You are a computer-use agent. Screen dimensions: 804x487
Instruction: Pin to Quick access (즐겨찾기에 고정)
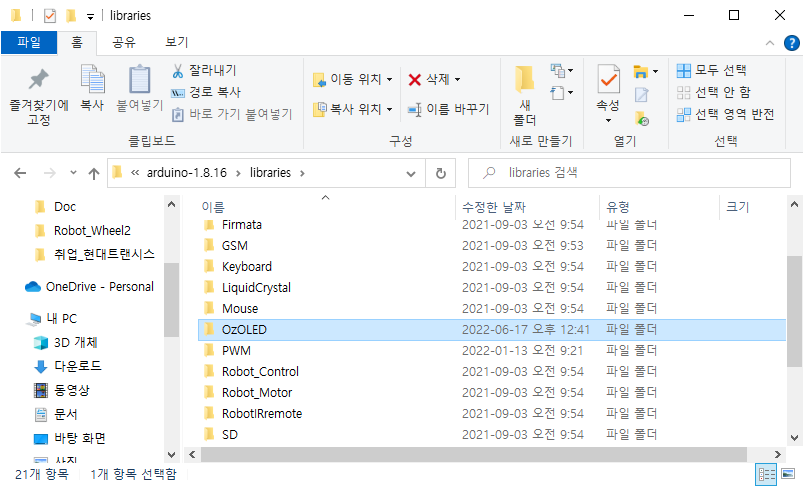coord(39,96)
